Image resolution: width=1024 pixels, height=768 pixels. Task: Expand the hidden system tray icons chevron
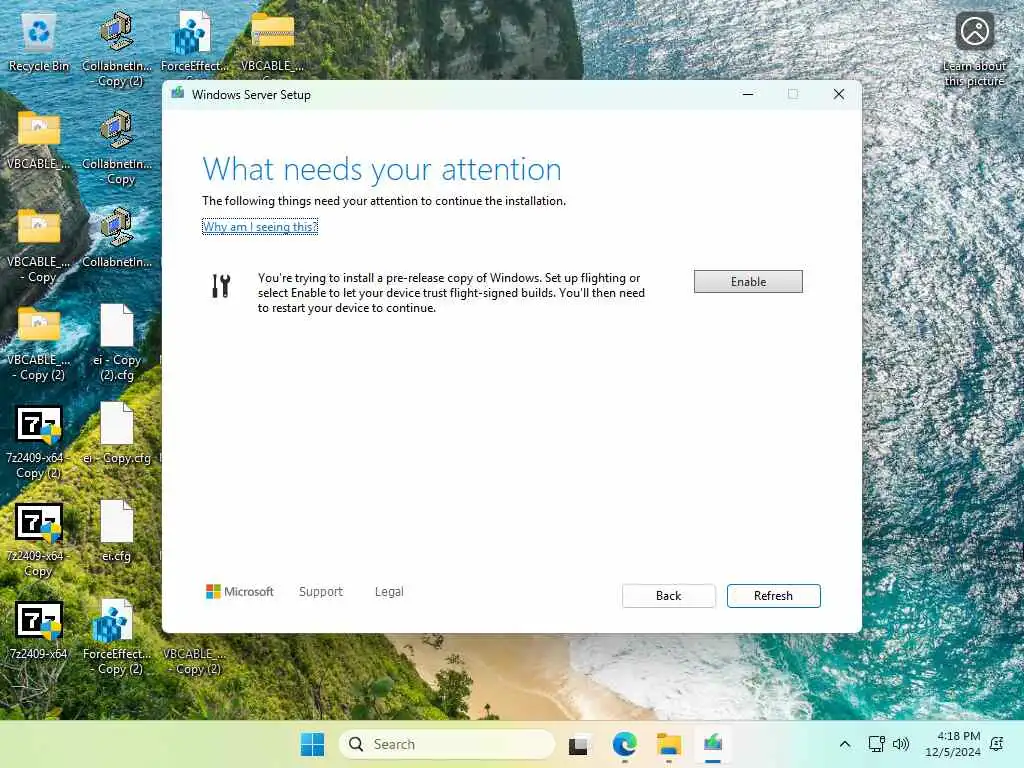(844, 744)
